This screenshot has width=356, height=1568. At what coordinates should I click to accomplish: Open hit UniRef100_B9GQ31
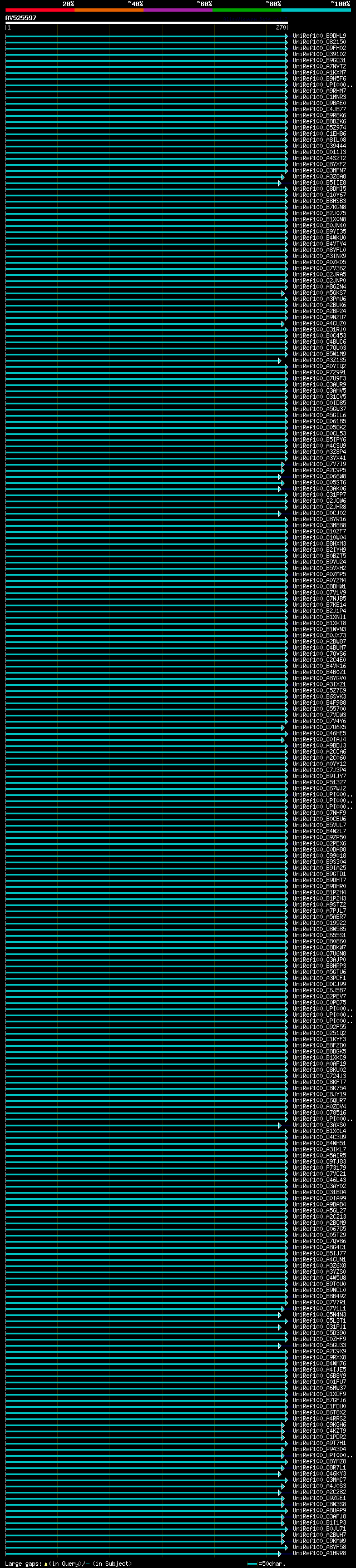(319, 60)
